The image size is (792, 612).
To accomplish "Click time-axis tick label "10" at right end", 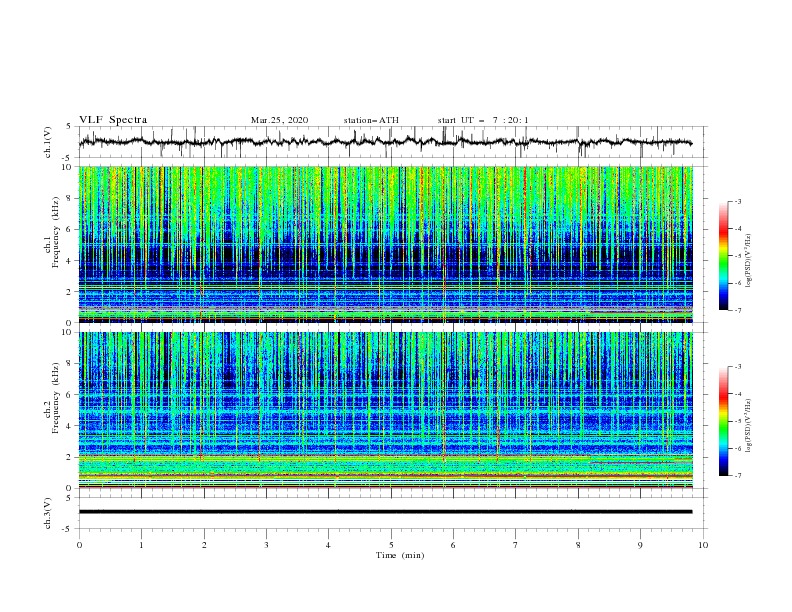I will (703, 545).
